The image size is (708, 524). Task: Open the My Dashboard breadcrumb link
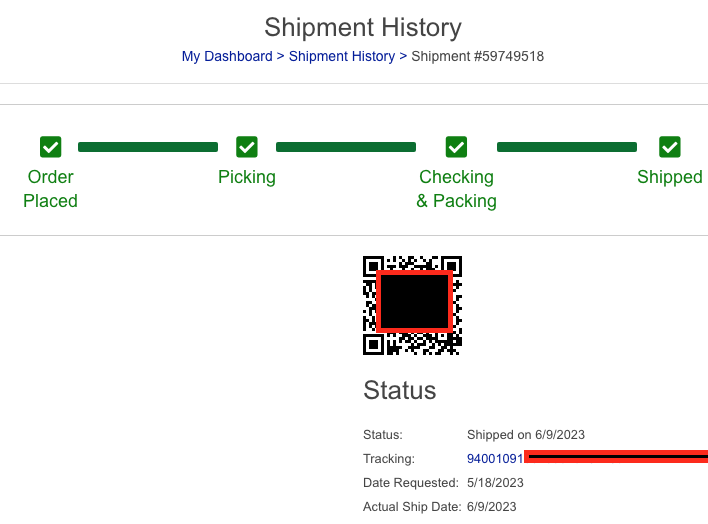(x=227, y=56)
